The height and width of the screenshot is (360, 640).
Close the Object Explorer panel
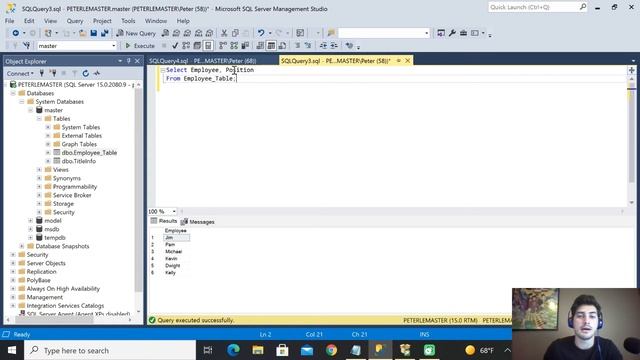[x=137, y=61]
